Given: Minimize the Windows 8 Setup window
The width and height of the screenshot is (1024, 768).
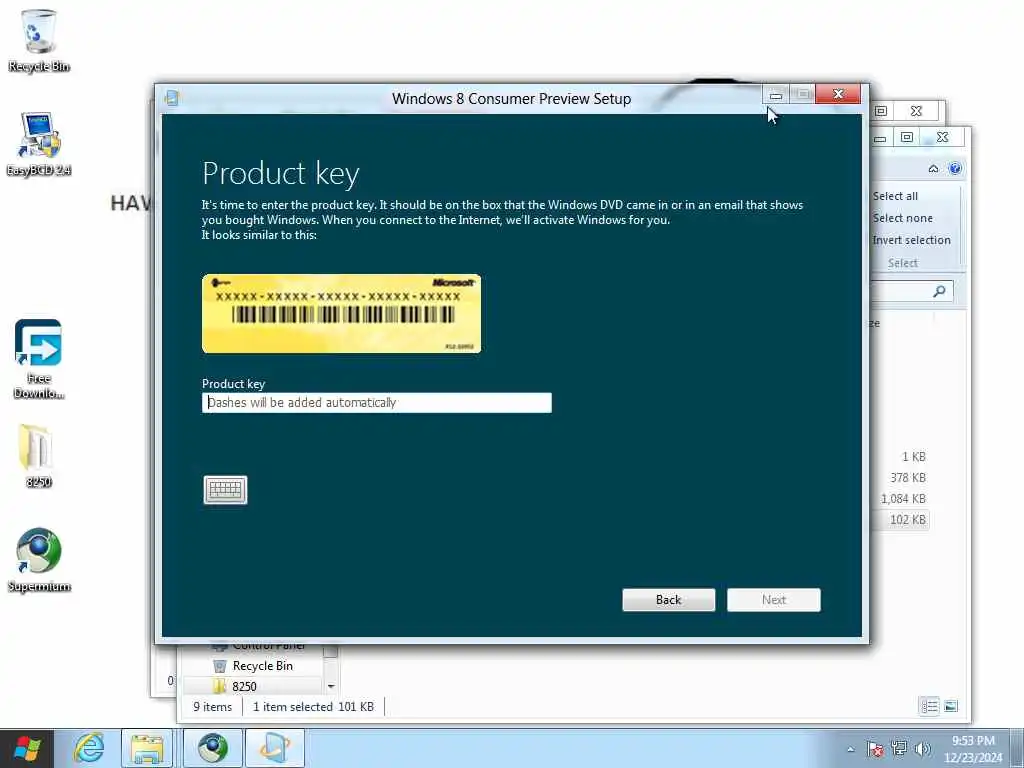Looking at the screenshot, I should pyautogui.click(x=776, y=95).
